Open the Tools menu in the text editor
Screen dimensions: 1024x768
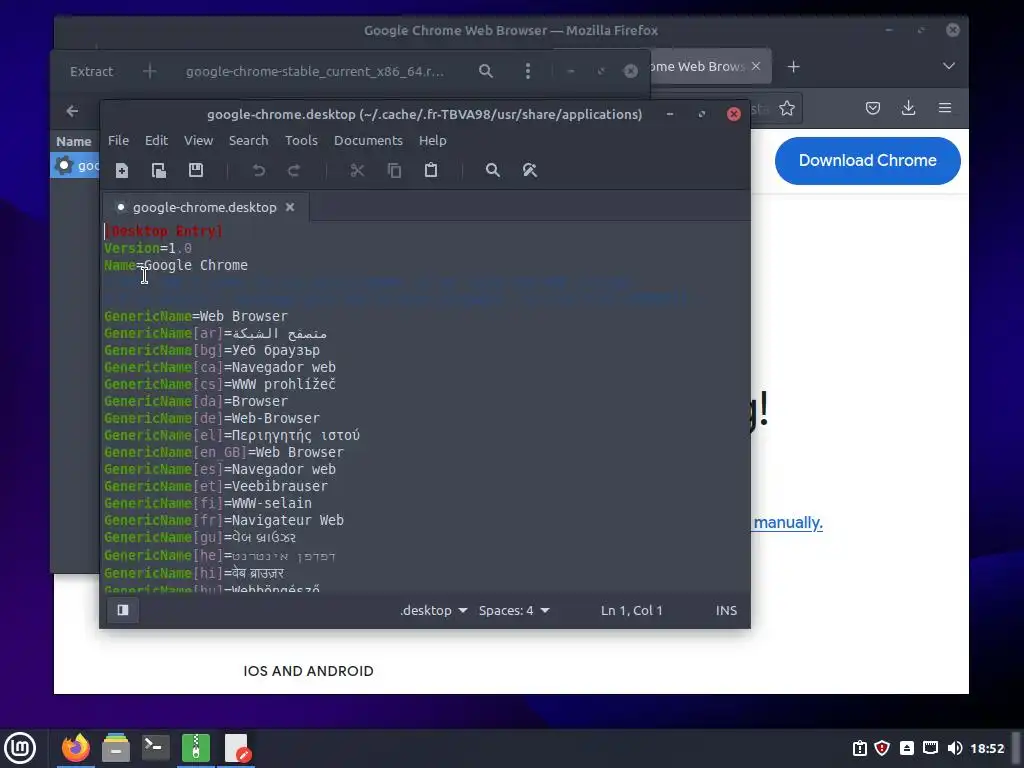[301, 140]
